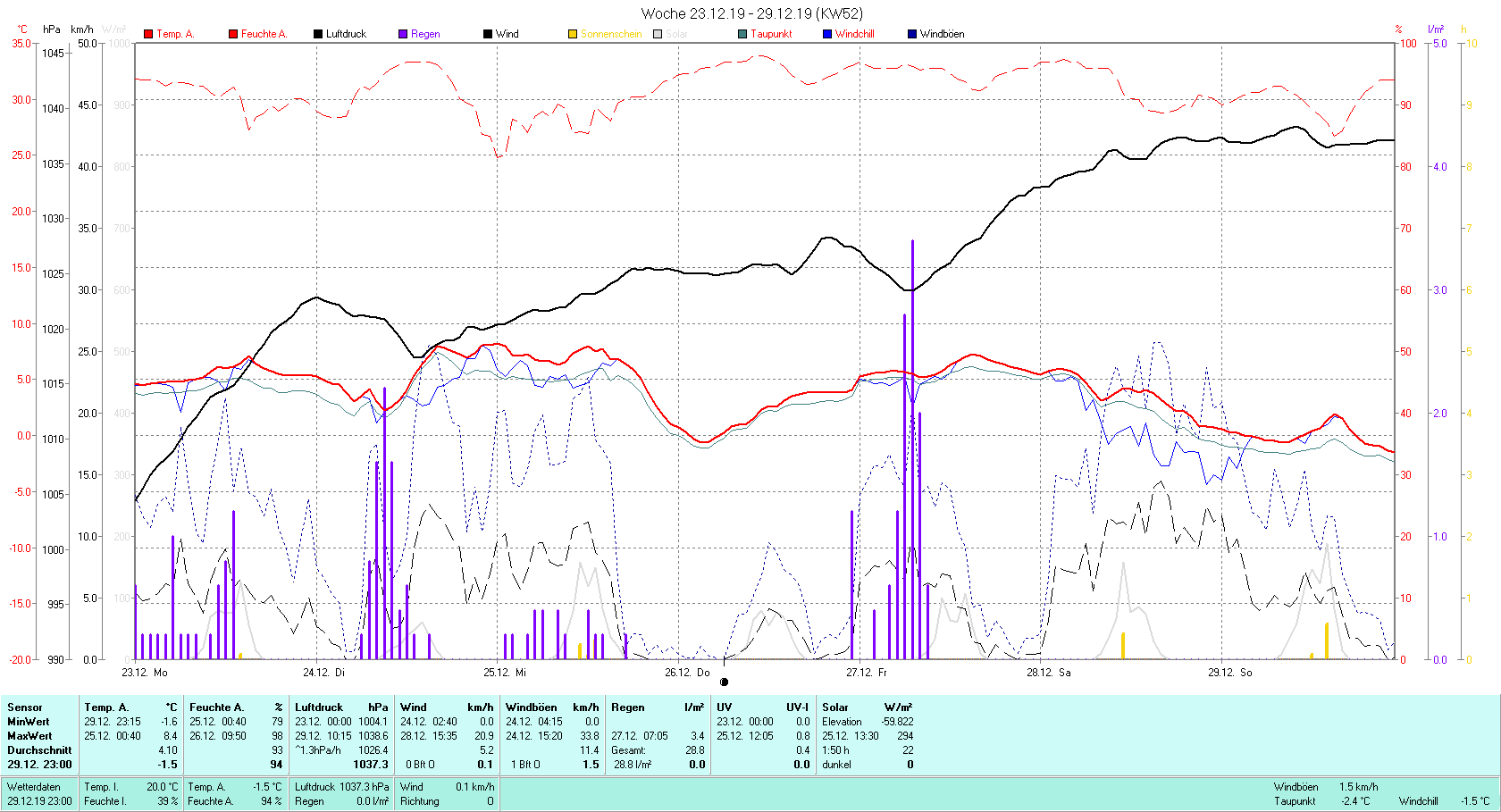Select the '29.12.19 23:00' timestamp in the bottom bar
Image resolution: width=1501 pixels, height=812 pixels.
pos(39,801)
